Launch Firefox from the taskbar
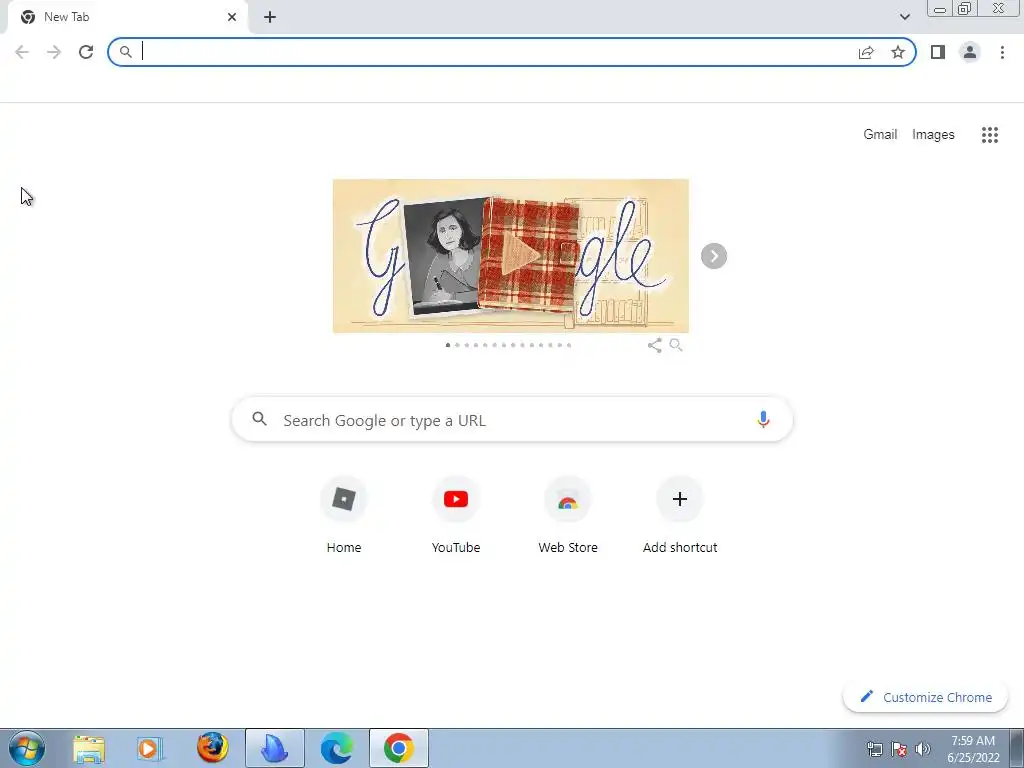The height and width of the screenshot is (768, 1024). click(212, 748)
